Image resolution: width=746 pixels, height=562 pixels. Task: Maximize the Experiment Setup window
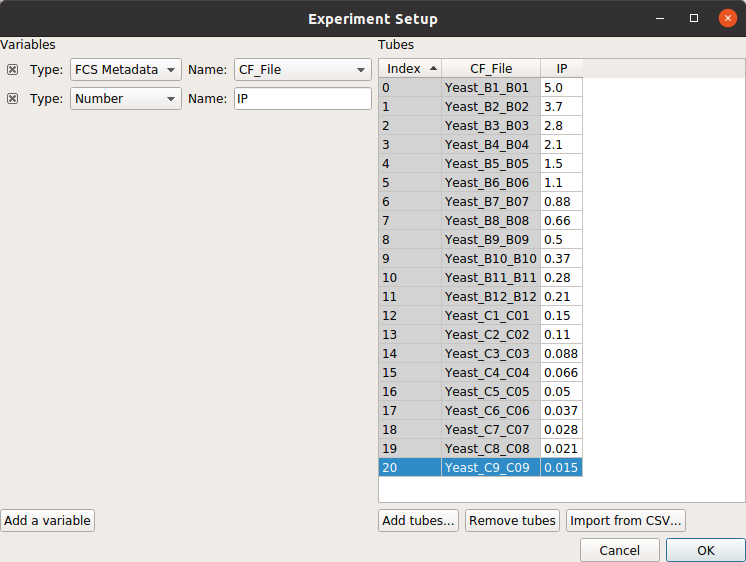(x=694, y=19)
